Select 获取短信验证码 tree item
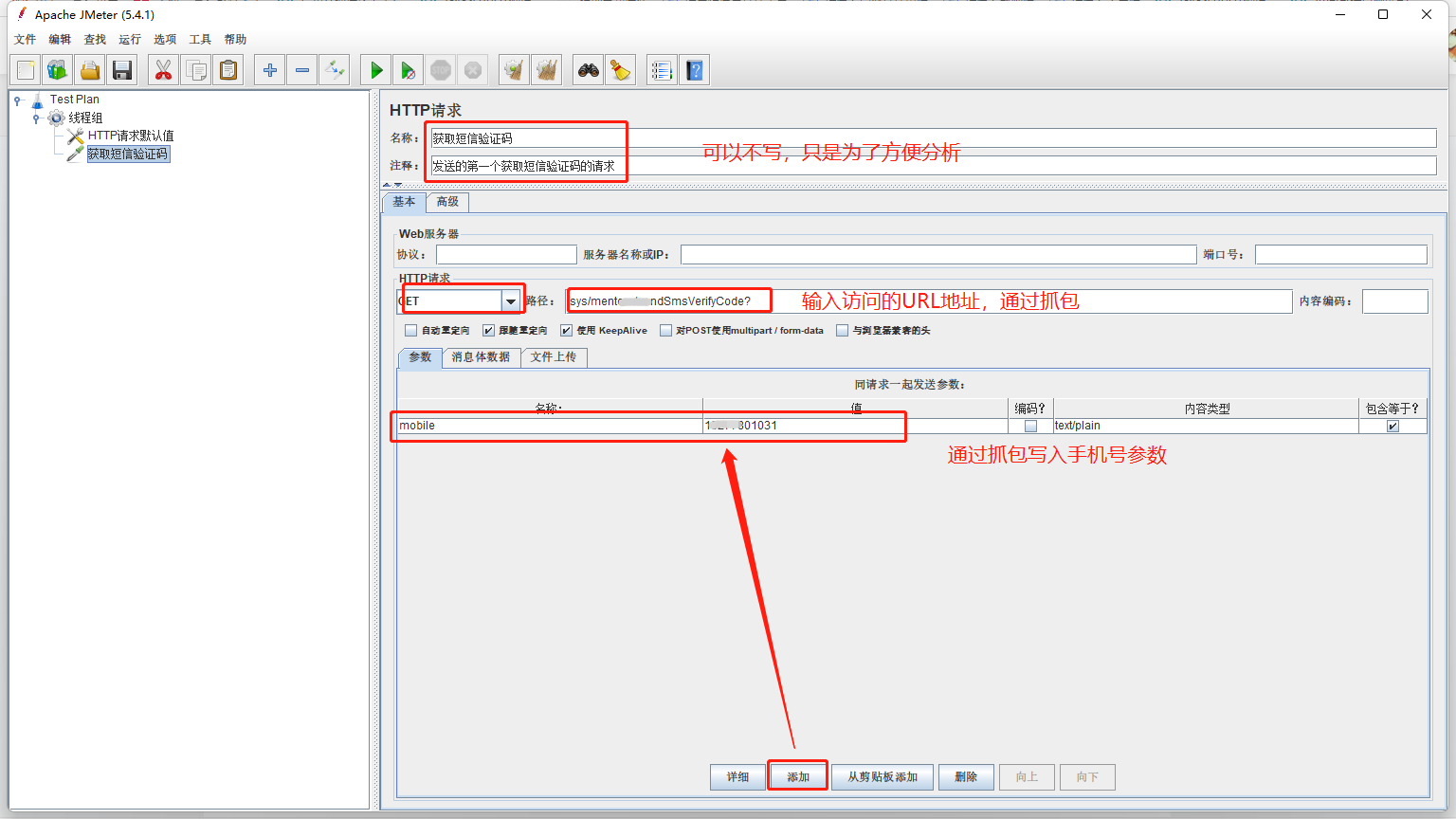 [128, 154]
